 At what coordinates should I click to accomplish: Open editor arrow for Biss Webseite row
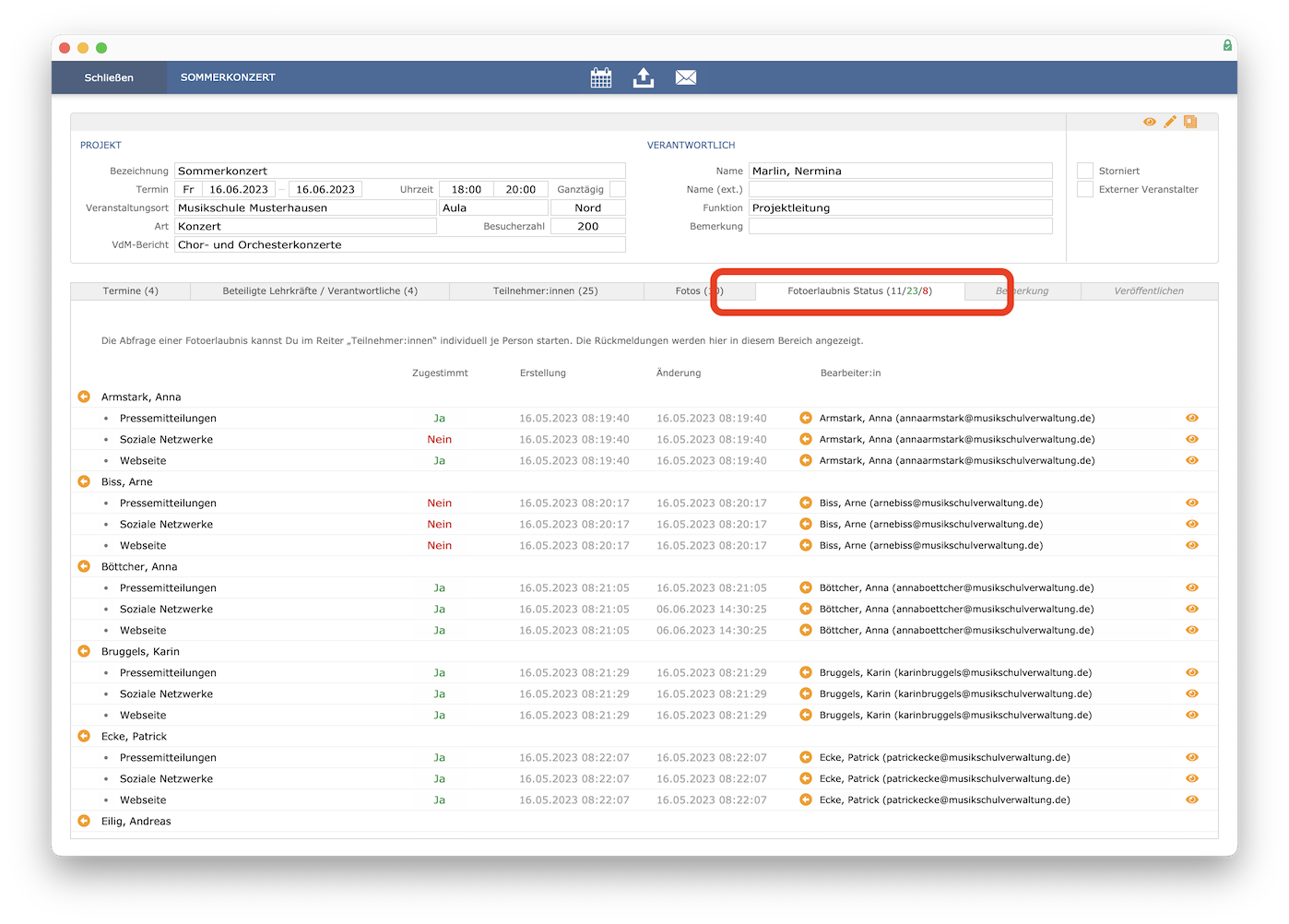(806, 545)
